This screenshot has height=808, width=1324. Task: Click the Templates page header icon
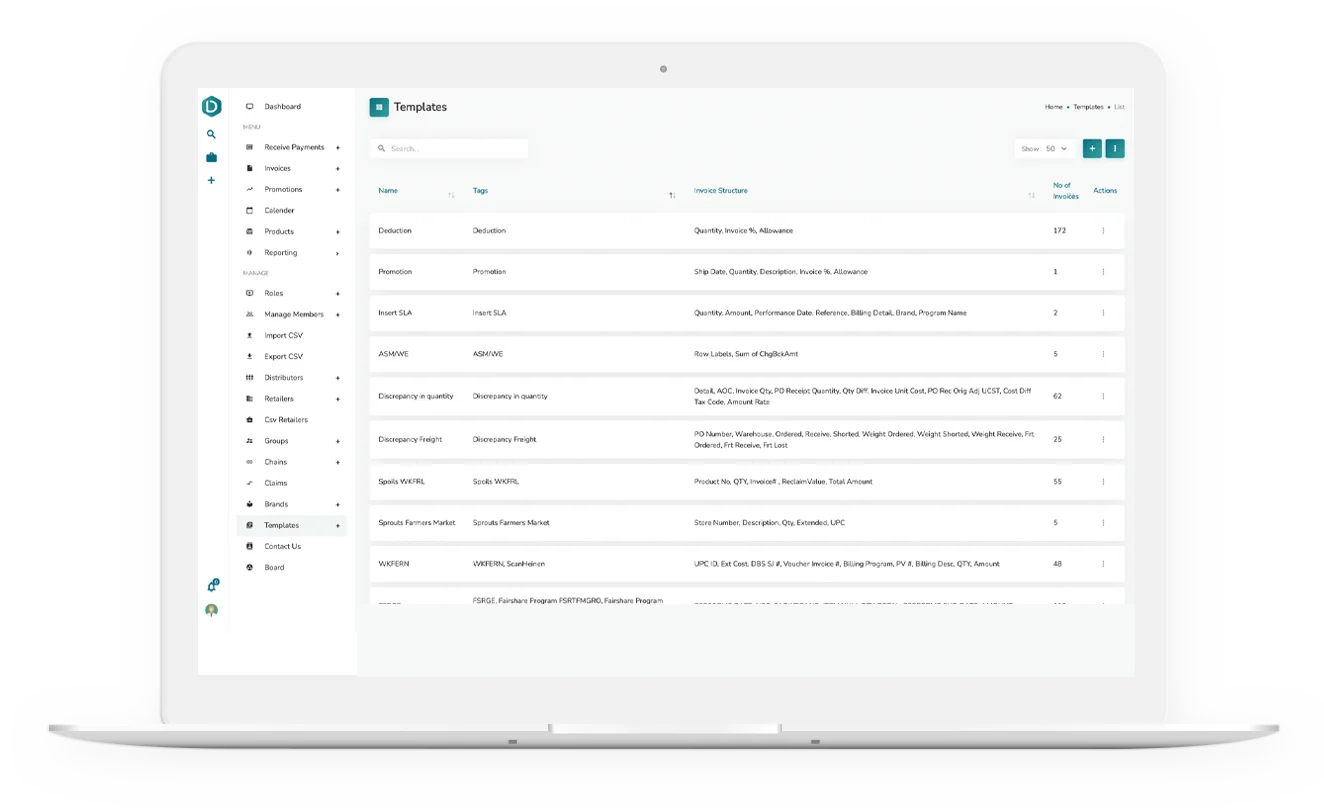pyautogui.click(x=379, y=107)
